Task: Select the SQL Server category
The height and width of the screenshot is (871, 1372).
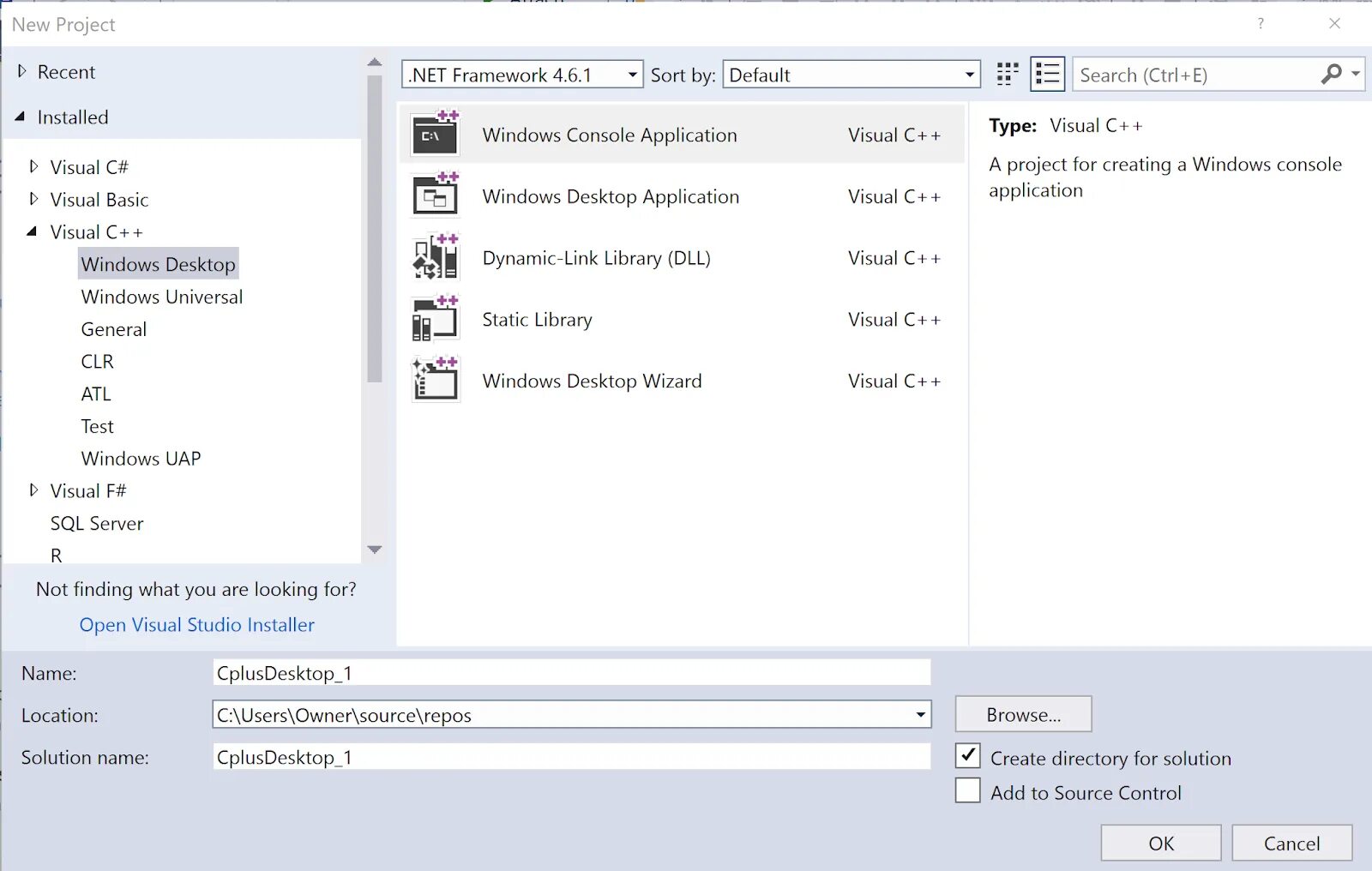Action: (97, 524)
